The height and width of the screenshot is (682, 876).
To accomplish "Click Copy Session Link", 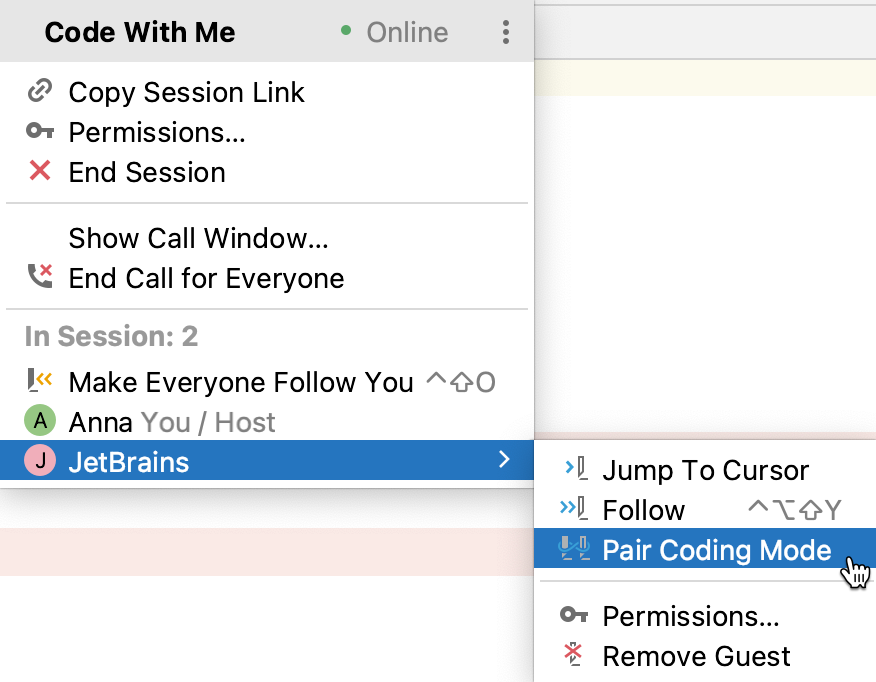I will point(186,92).
